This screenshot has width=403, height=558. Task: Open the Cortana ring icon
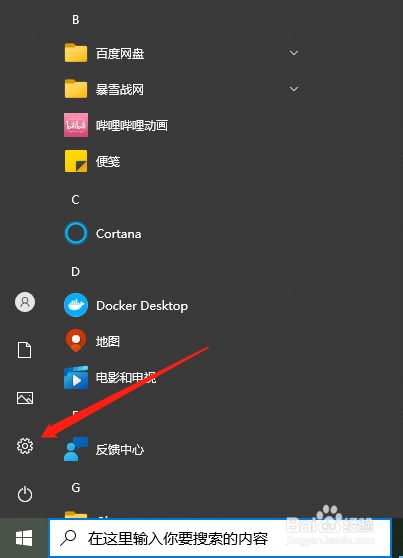coord(76,233)
